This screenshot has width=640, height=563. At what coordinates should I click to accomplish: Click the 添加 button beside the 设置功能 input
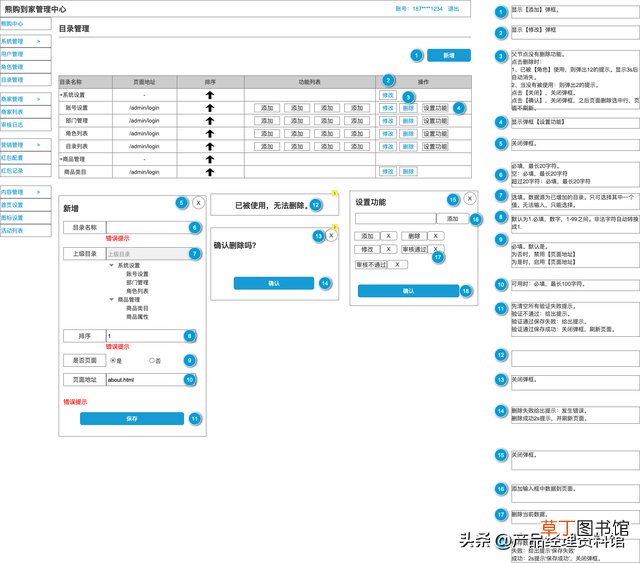[x=452, y=218]
